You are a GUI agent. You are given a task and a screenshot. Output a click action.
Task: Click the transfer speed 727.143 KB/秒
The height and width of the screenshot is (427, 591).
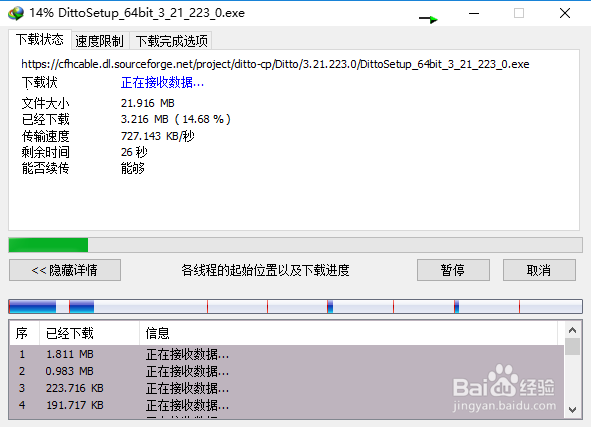coord(158,136)
